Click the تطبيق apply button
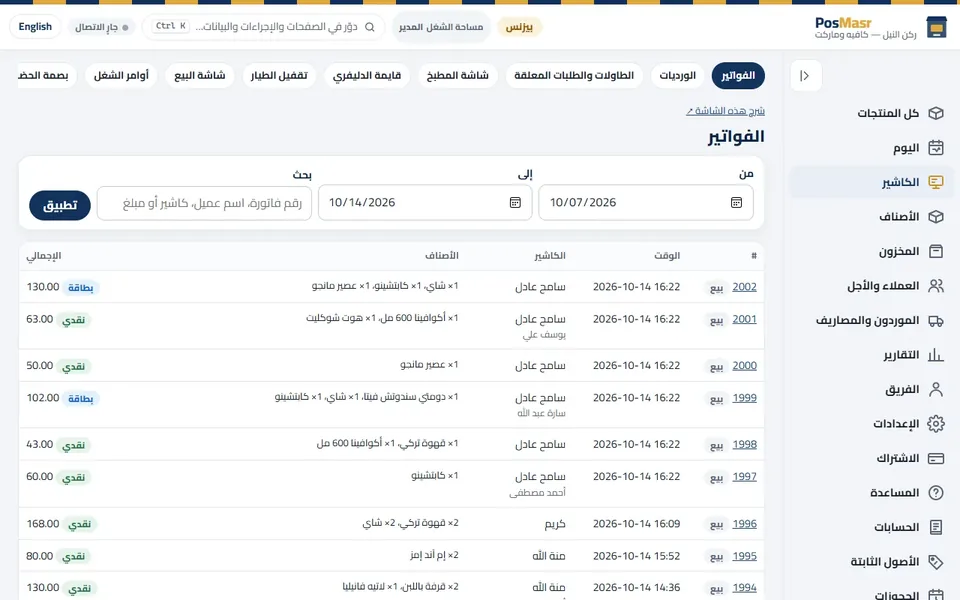The width and height of the screenshot is (960, 600). coord(60,205)
